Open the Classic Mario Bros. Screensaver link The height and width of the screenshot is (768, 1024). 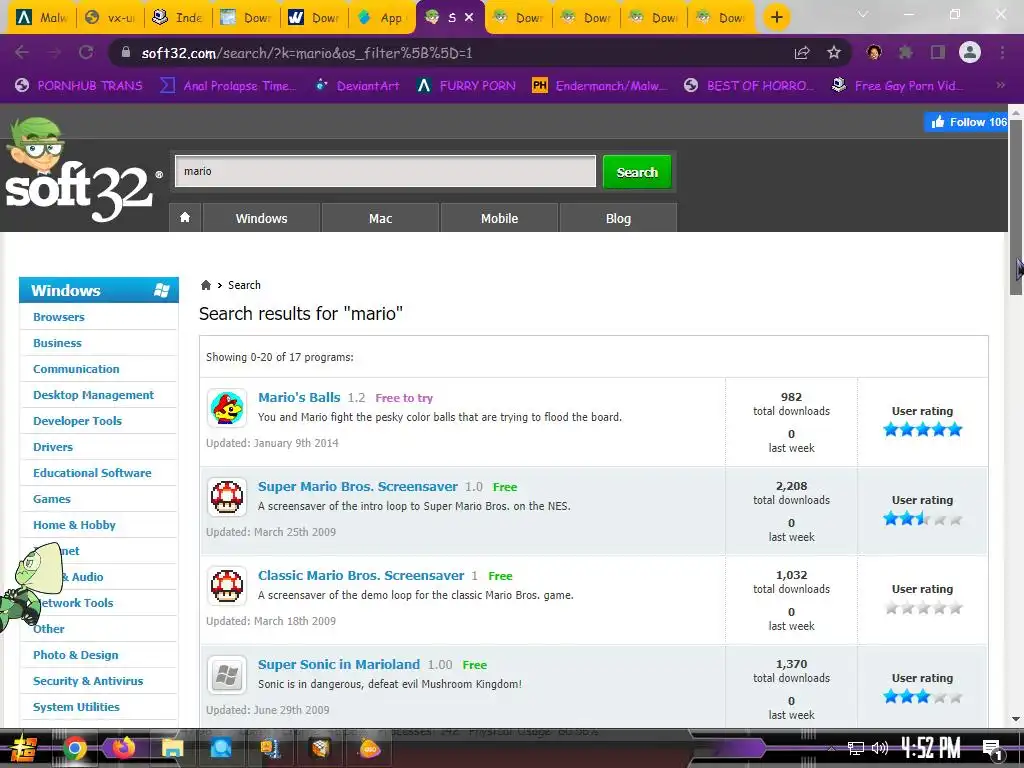361,575
